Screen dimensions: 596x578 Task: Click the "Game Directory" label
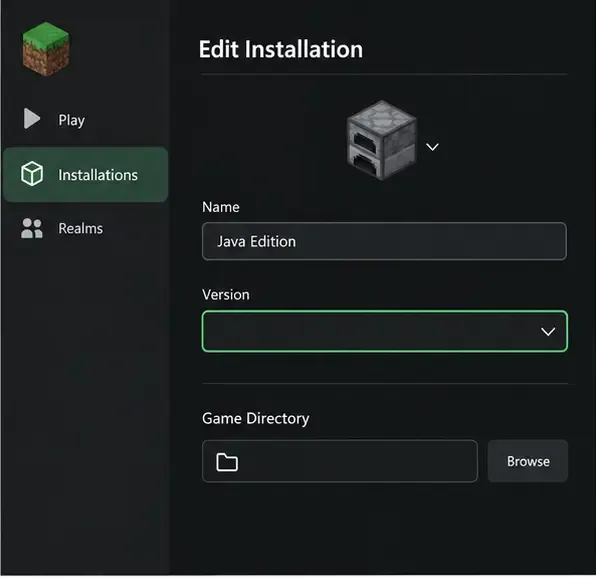click(255, 419)
